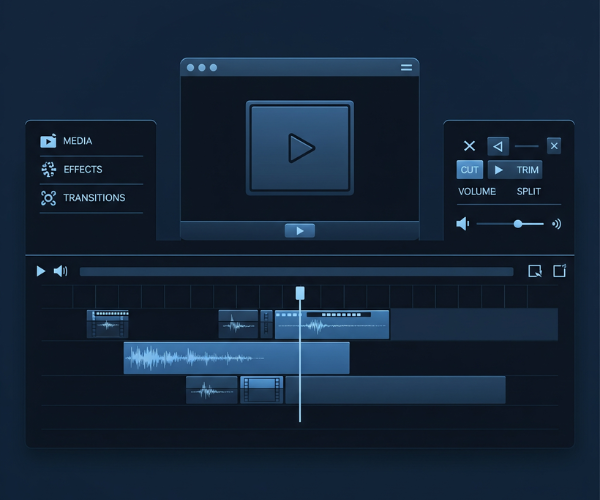Image resolution: width=600 pixels, height=500 pixels.
Task: Select the VOLUME label
Action: (477, 191)
